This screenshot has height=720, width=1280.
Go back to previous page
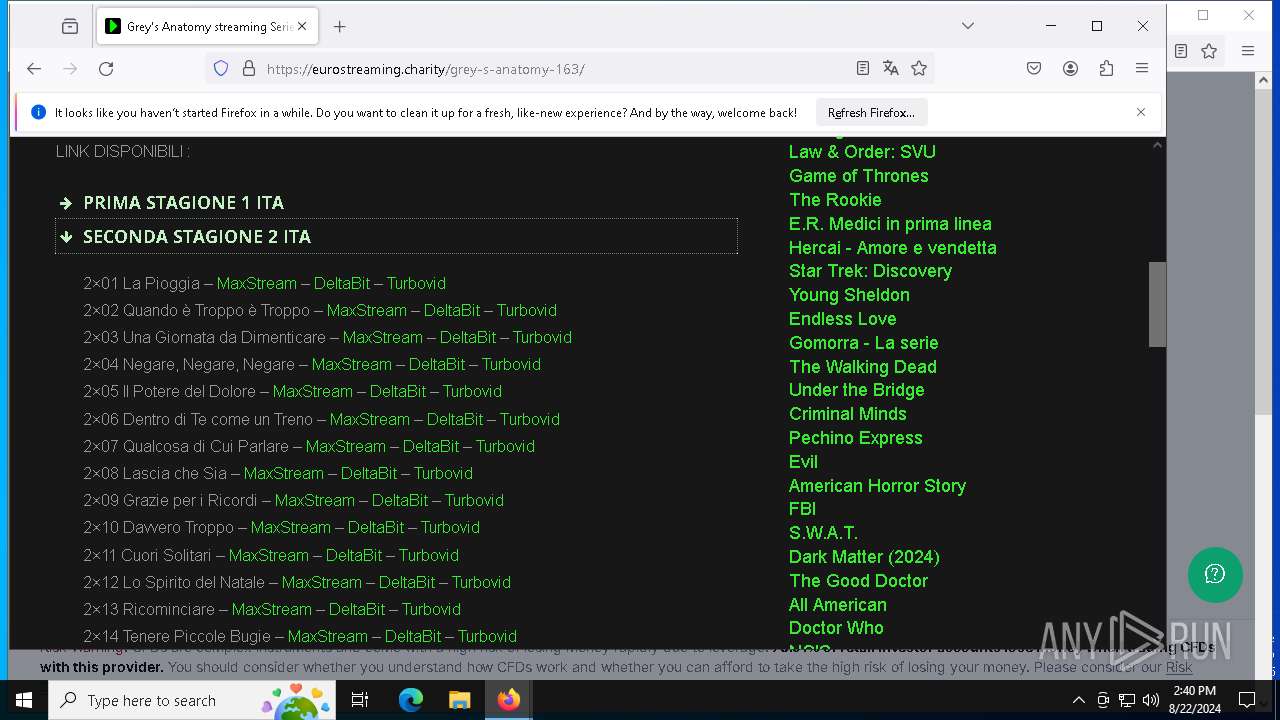tap(34, 69)
